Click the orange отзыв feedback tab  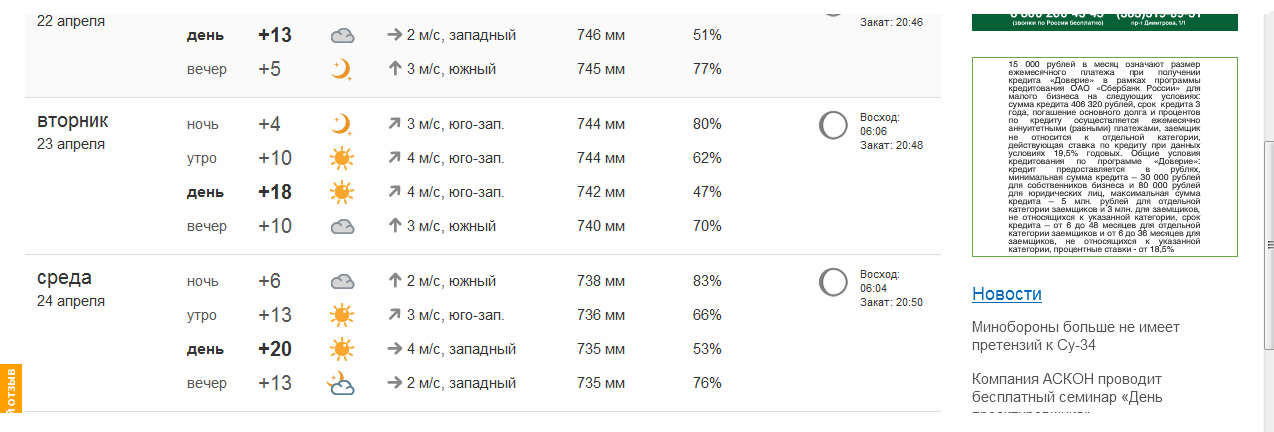[11, 390]
